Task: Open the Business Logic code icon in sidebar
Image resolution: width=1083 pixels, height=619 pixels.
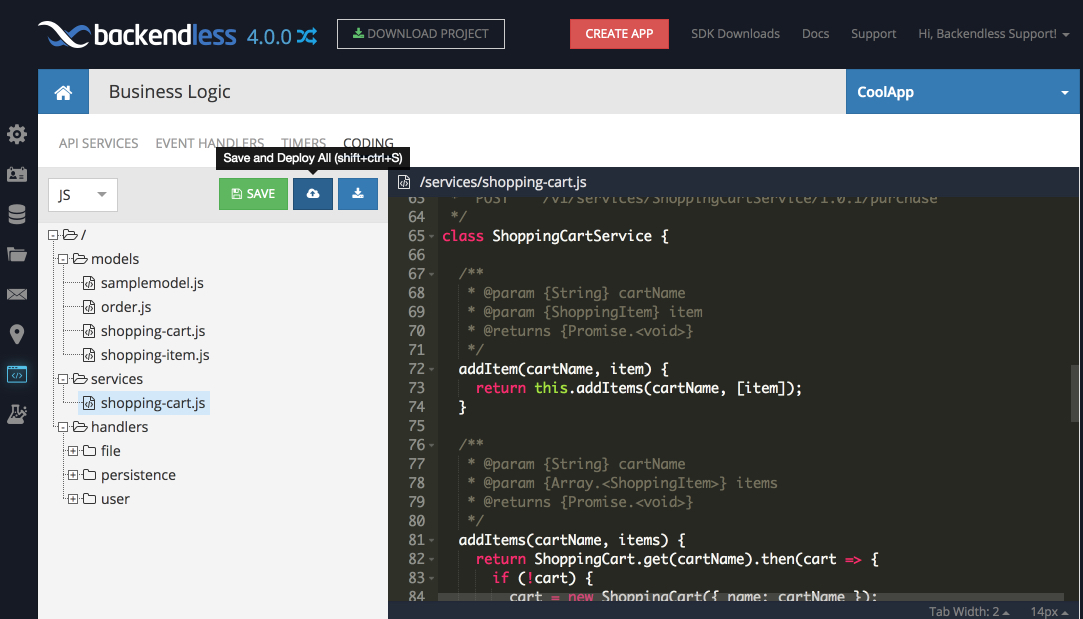Action: click(17, 374)
